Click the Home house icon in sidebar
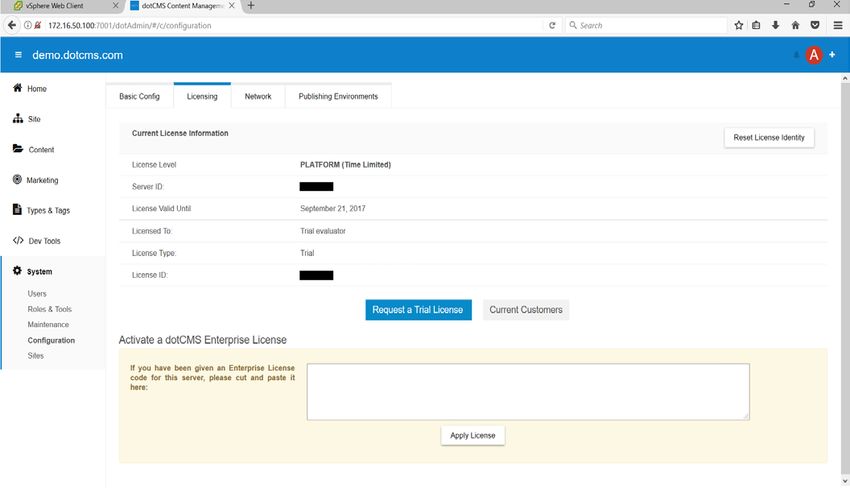This screenshot has height=488, width=850. click(x=17, y=88)
